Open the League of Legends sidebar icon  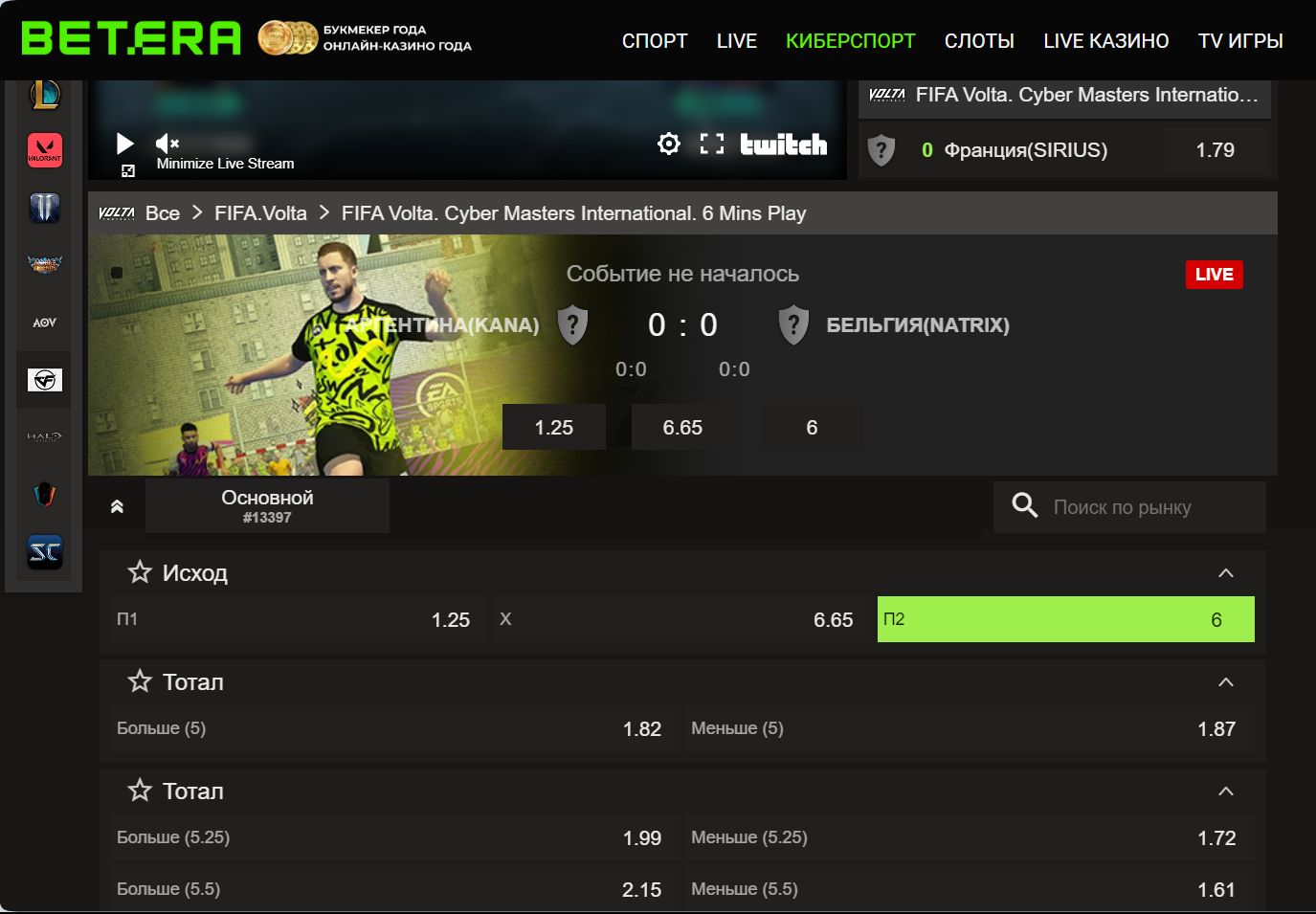[x=45, y=94]
